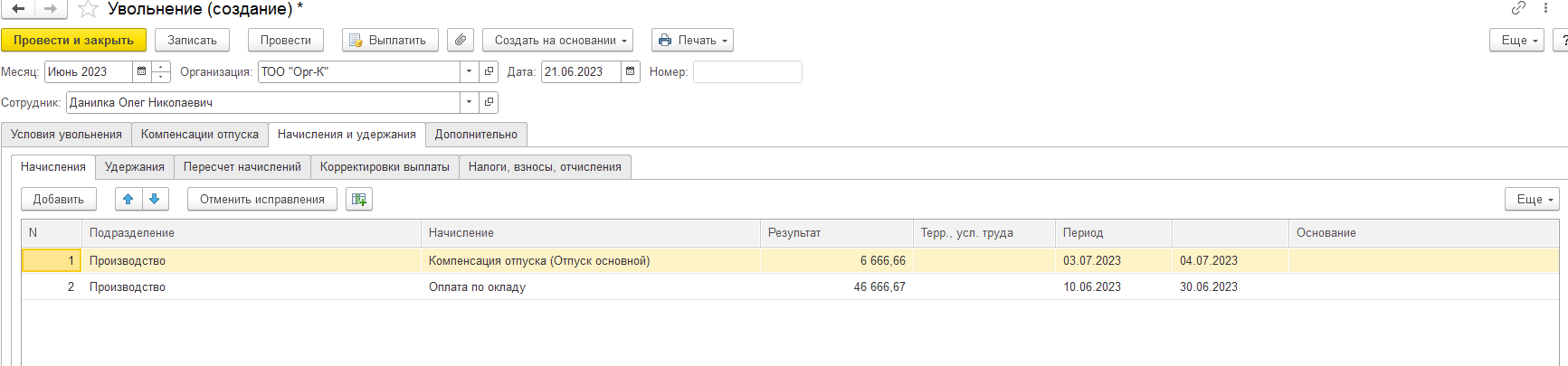
Task: Move row up with blue arrow
Action: [x=128, y=200]
